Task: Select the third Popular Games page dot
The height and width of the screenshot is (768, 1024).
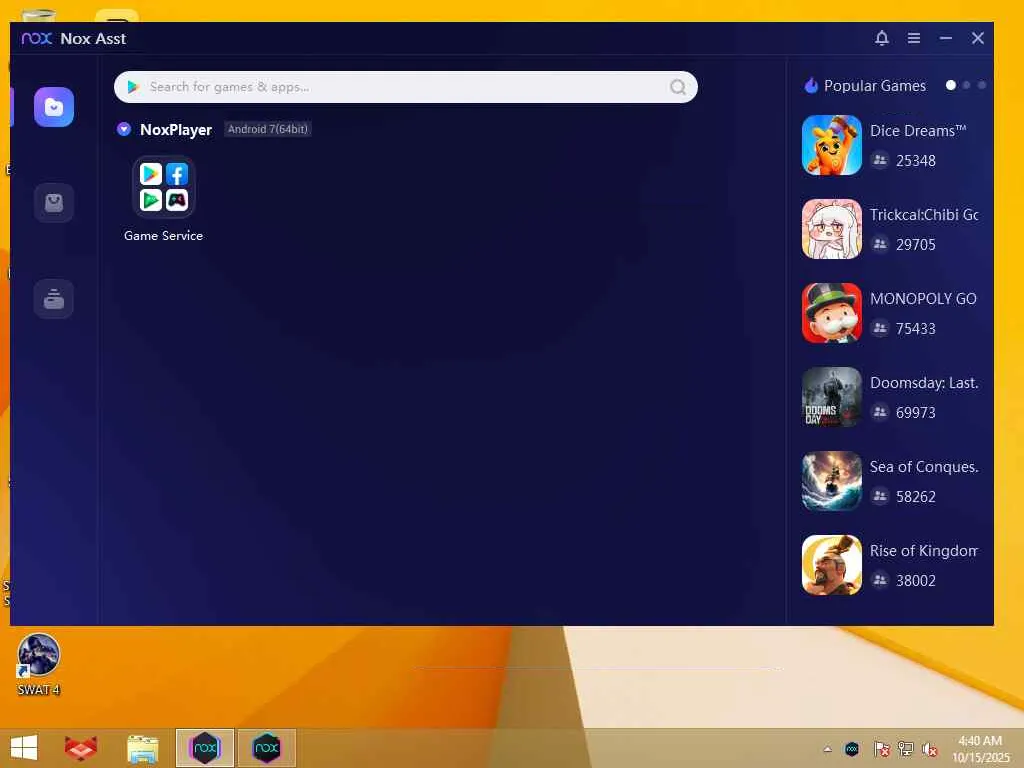Action: click(x=982, y=85)
